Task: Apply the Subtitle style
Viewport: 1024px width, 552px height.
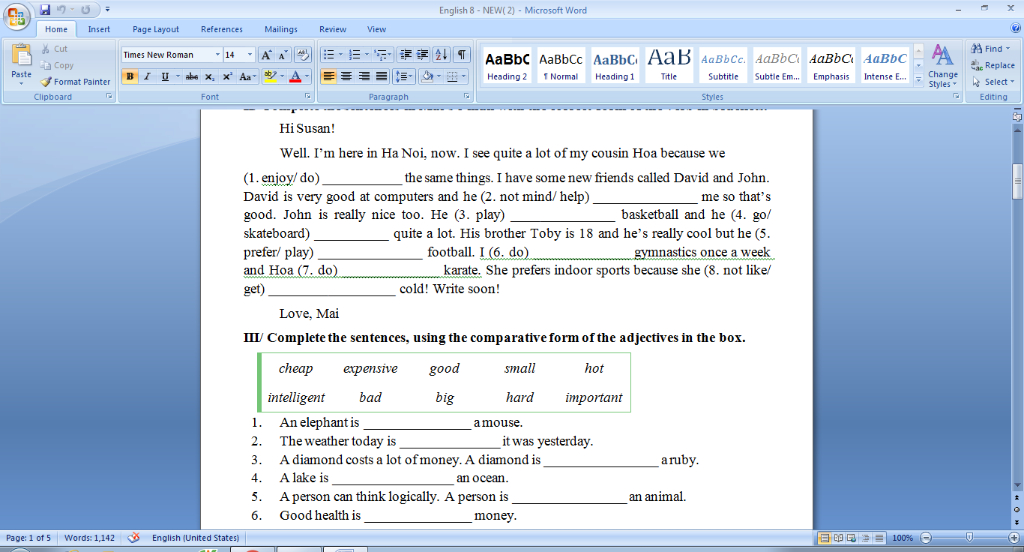Action: (723, 65)
